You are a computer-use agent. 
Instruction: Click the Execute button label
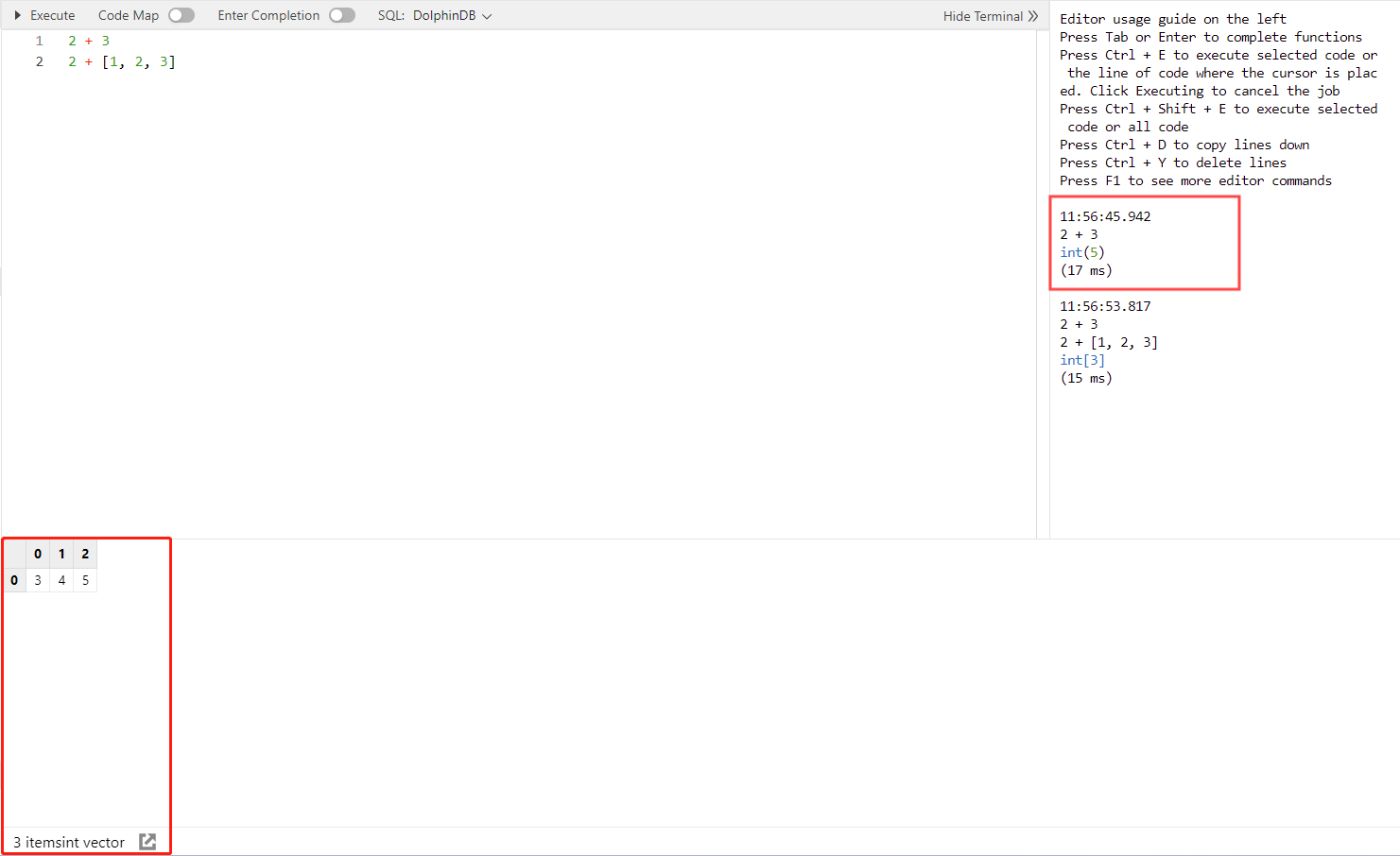[52, 16]
